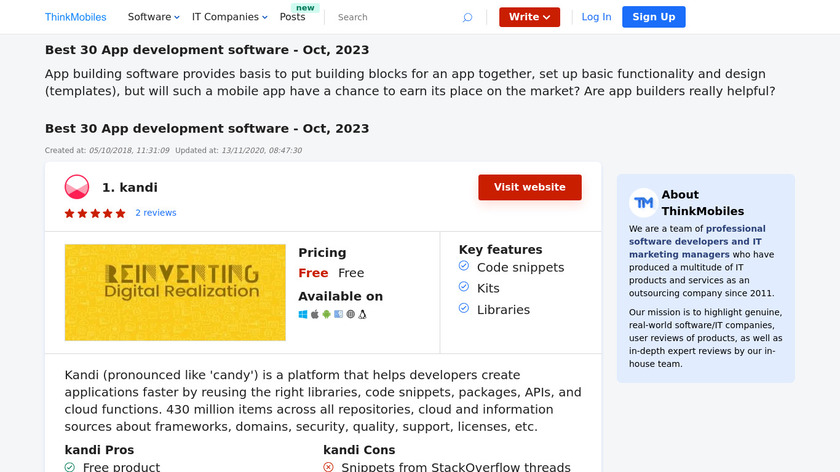
Task: Click the Code snippets check icon
Action: [x=464, y=266]
